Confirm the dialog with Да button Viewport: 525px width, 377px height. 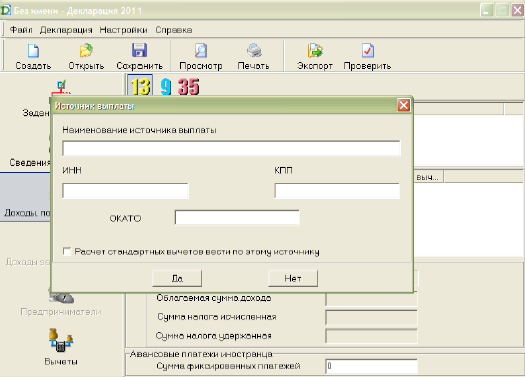(x=177, y=278)
